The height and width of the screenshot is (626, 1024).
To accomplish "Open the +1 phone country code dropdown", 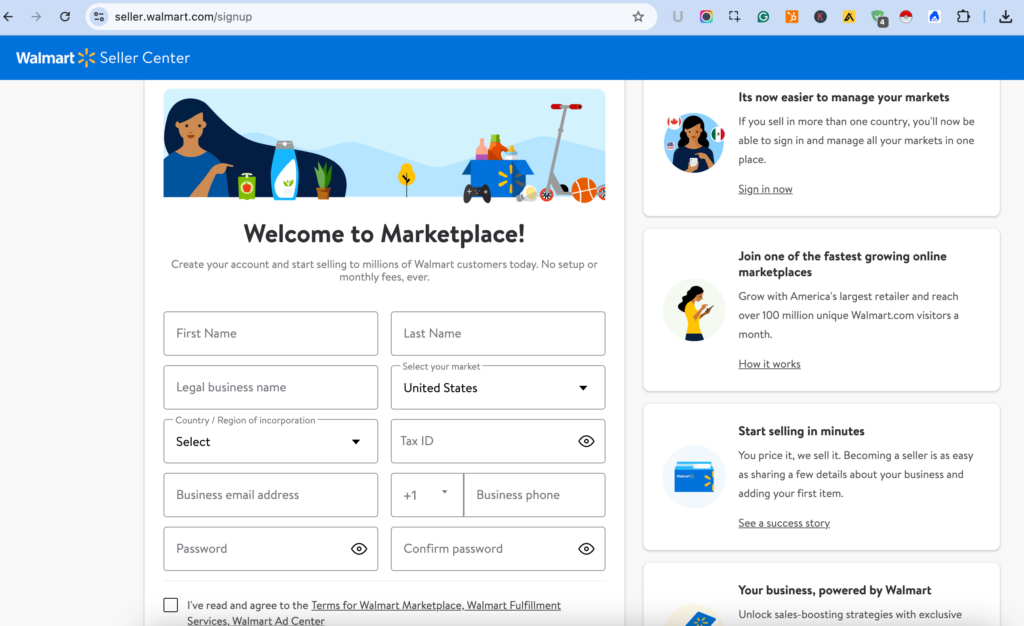I will 427,495.
